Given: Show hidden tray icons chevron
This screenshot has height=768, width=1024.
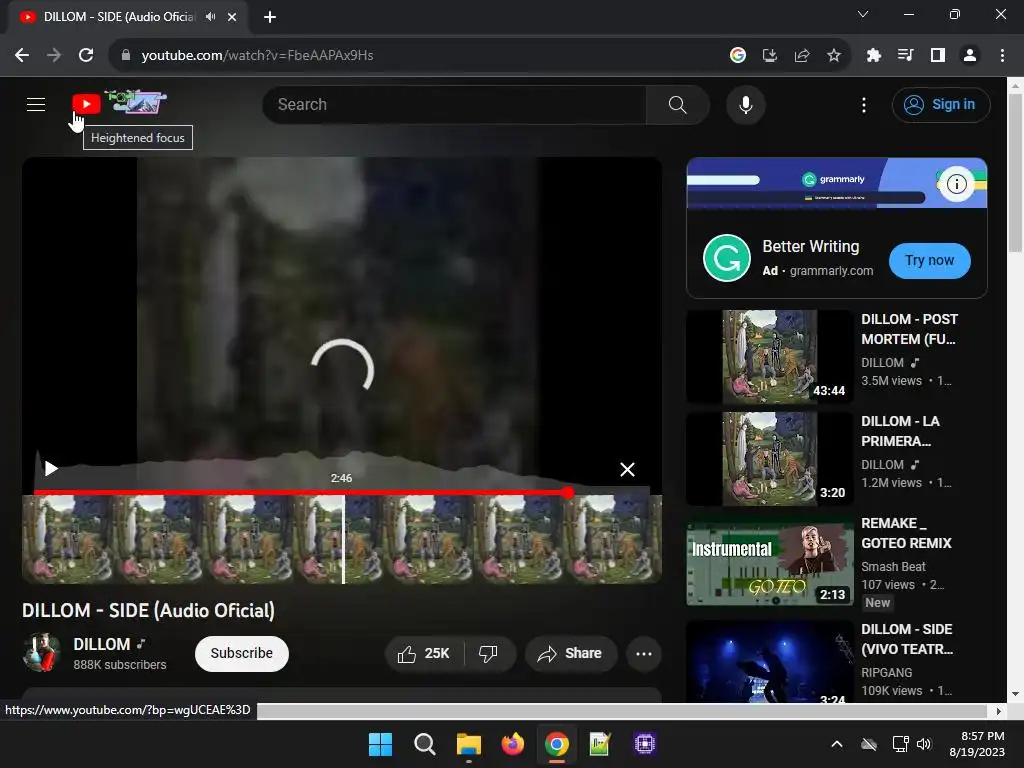Looking at the screenshot, I should (837, 744).
